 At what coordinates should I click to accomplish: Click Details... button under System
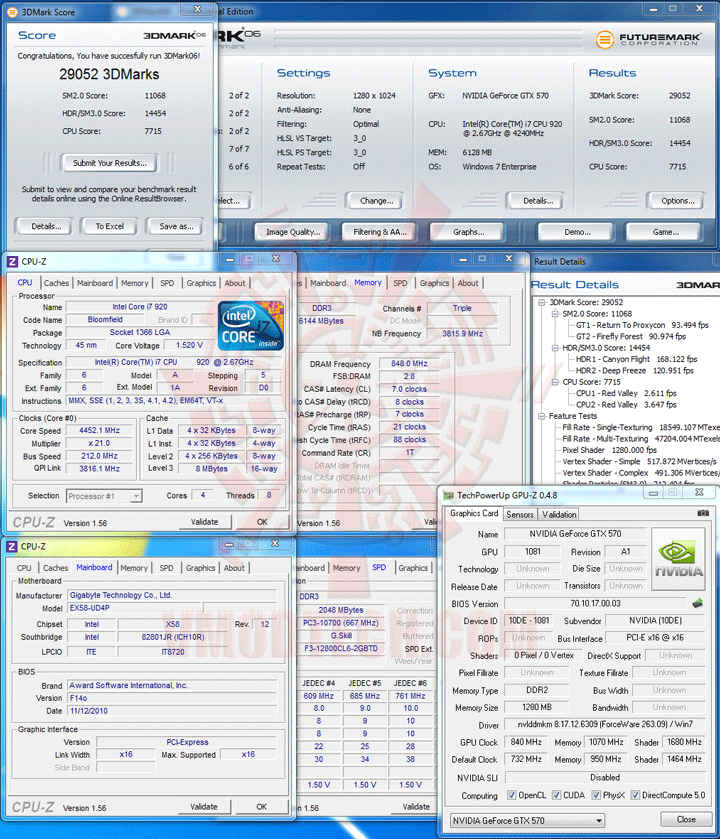tap(538, 201)
